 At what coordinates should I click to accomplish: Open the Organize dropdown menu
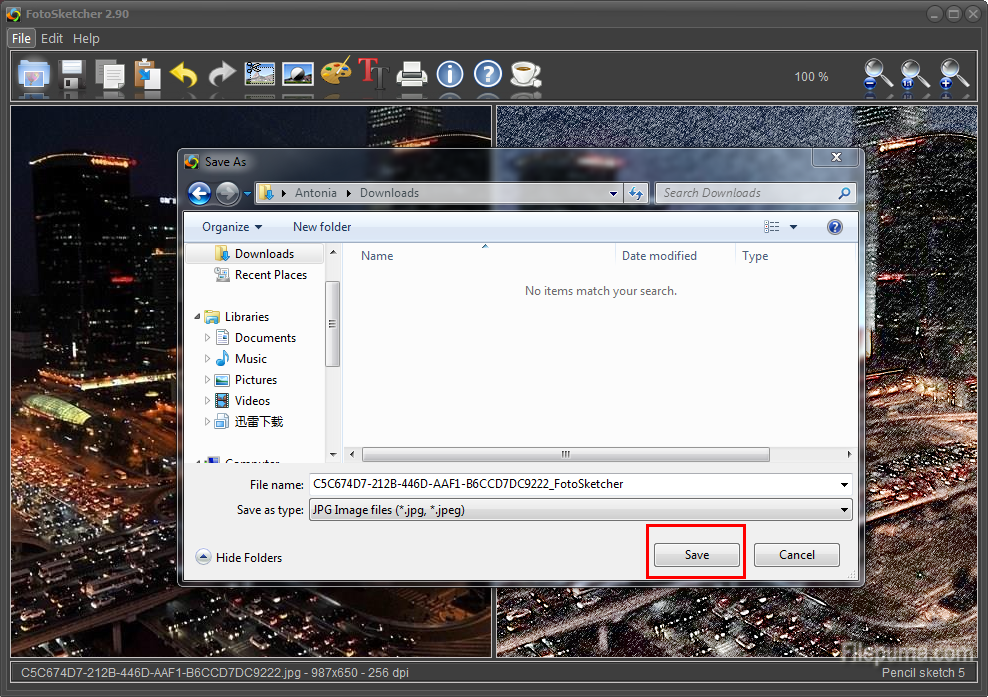[x=232, y=227]
